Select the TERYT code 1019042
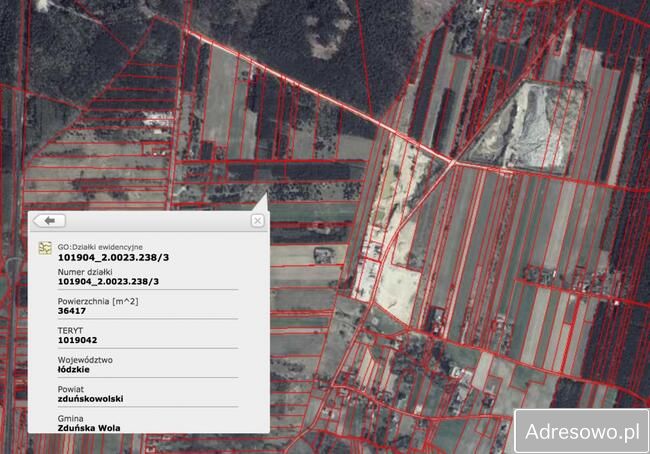650x454 pixels. [78, 340]
